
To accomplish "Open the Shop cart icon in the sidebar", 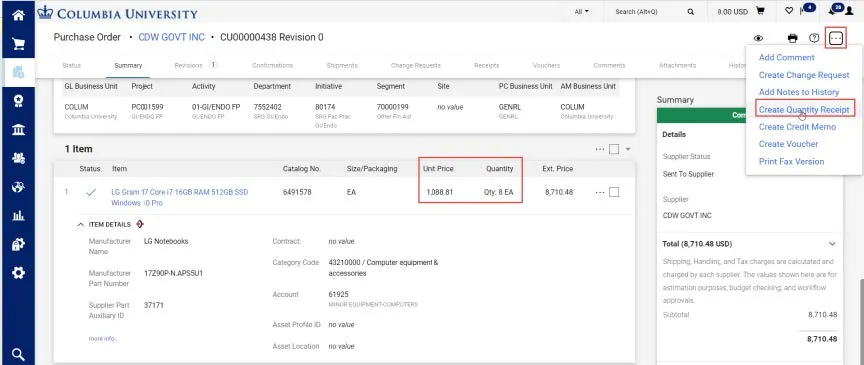I will point(18,44).
